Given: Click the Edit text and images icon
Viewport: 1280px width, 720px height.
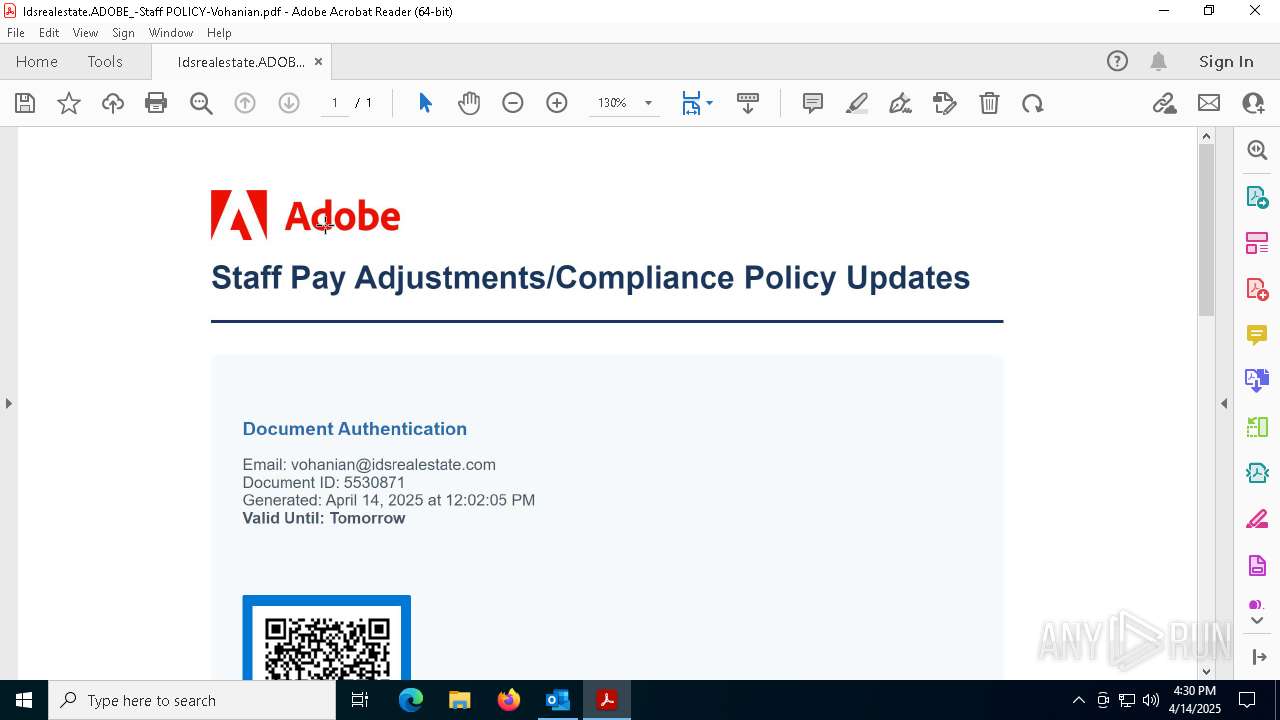Looking at the screenshot, I should [x=945, y=103].
